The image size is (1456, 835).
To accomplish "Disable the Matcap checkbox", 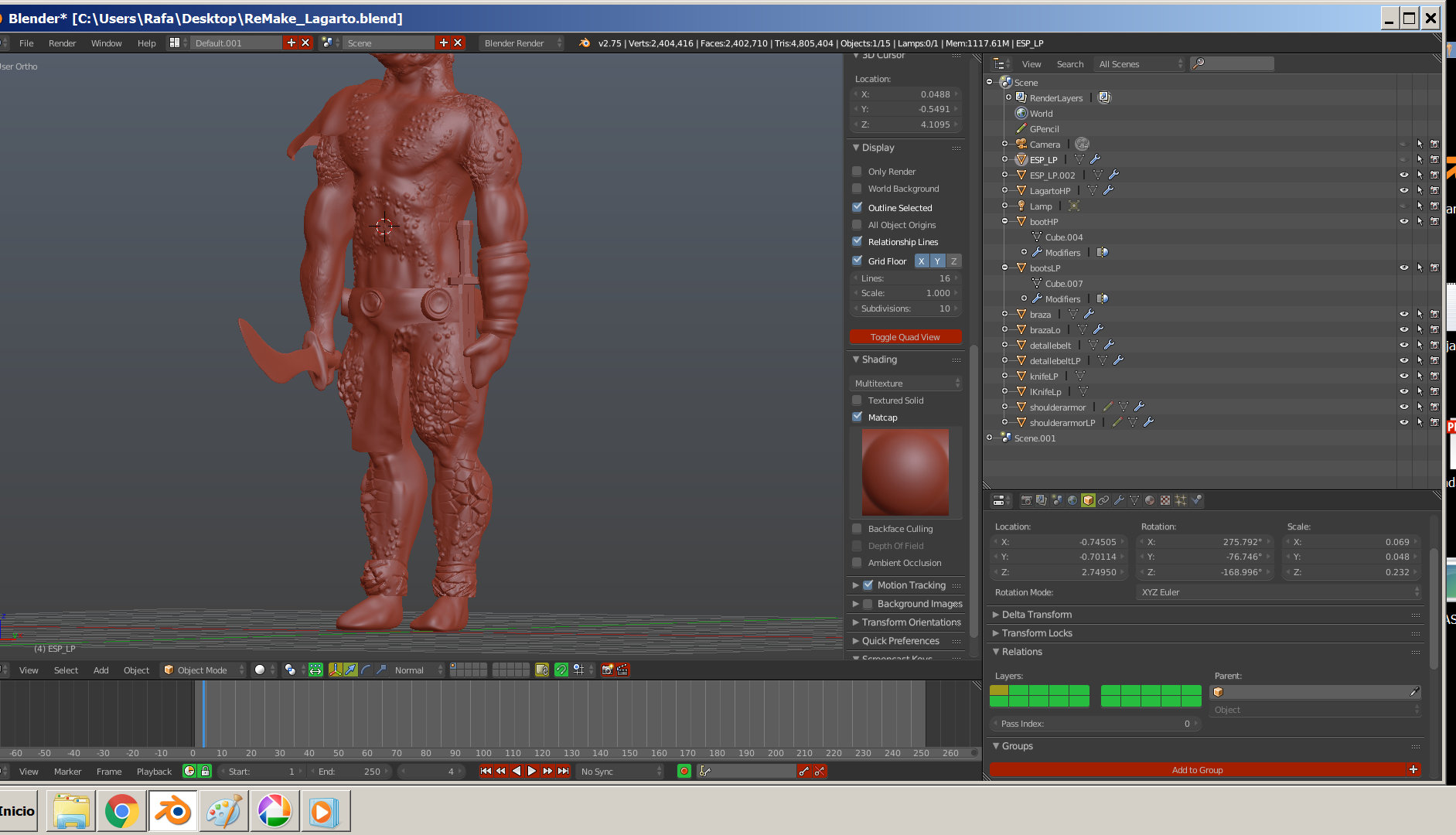I will click(x=858, y=417).
